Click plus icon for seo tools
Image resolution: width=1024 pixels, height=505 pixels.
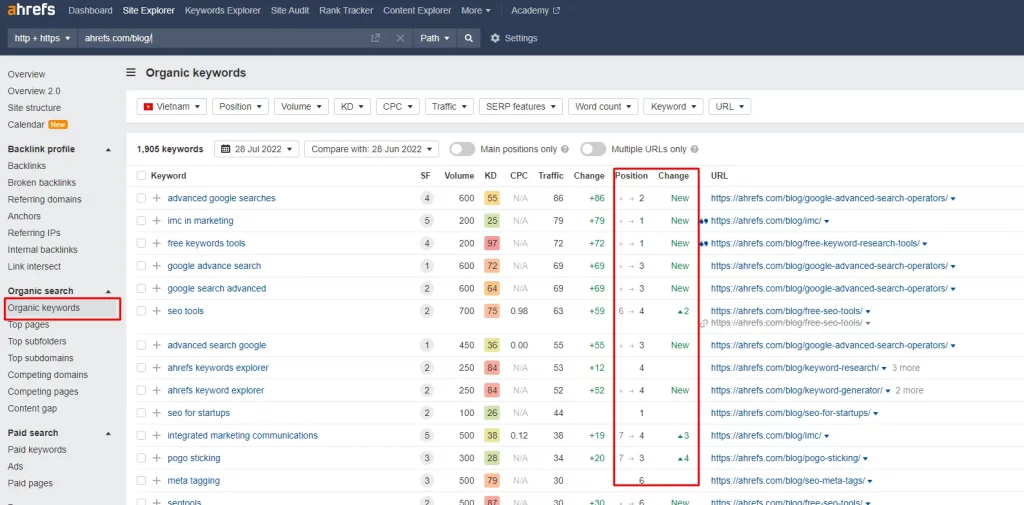click(x=157, y=311)
